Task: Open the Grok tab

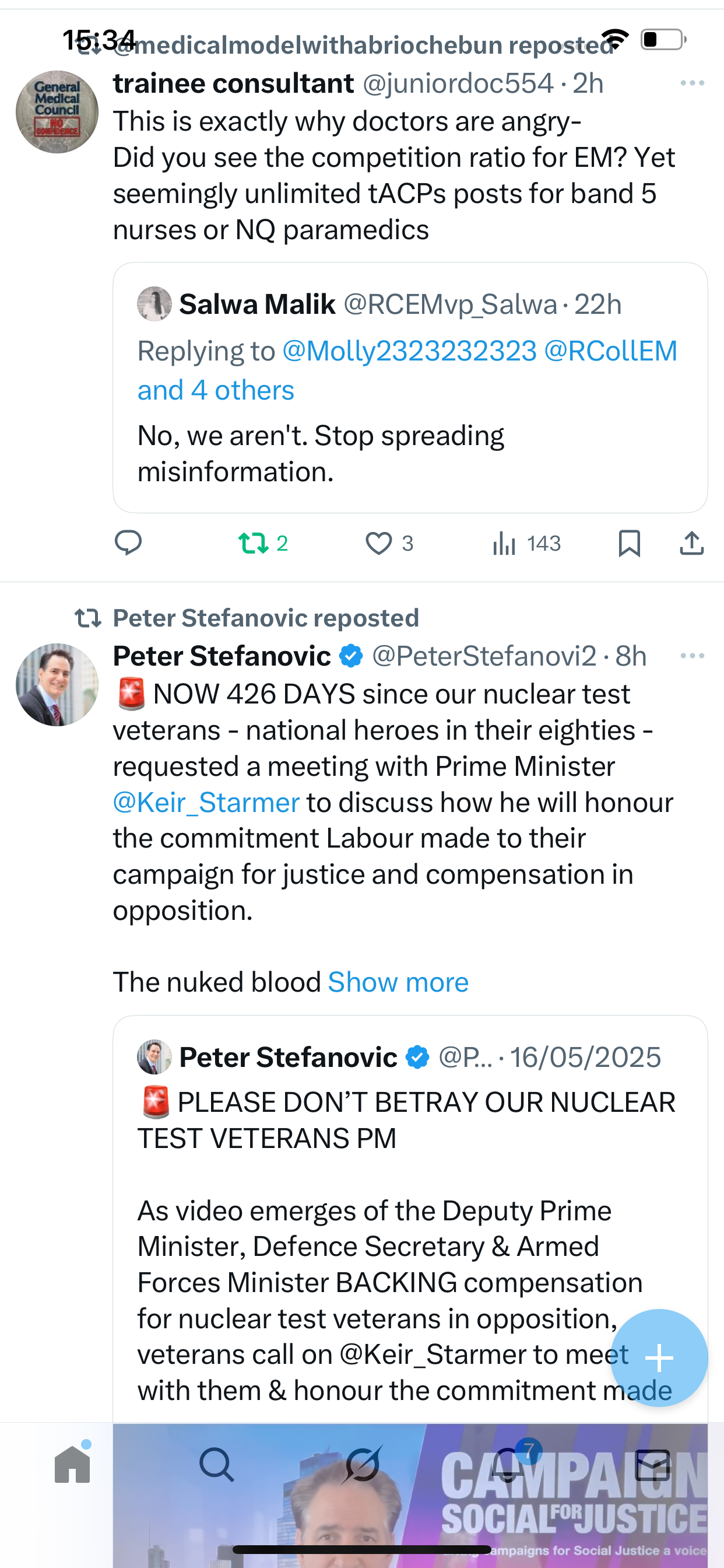Action: 362,1465
